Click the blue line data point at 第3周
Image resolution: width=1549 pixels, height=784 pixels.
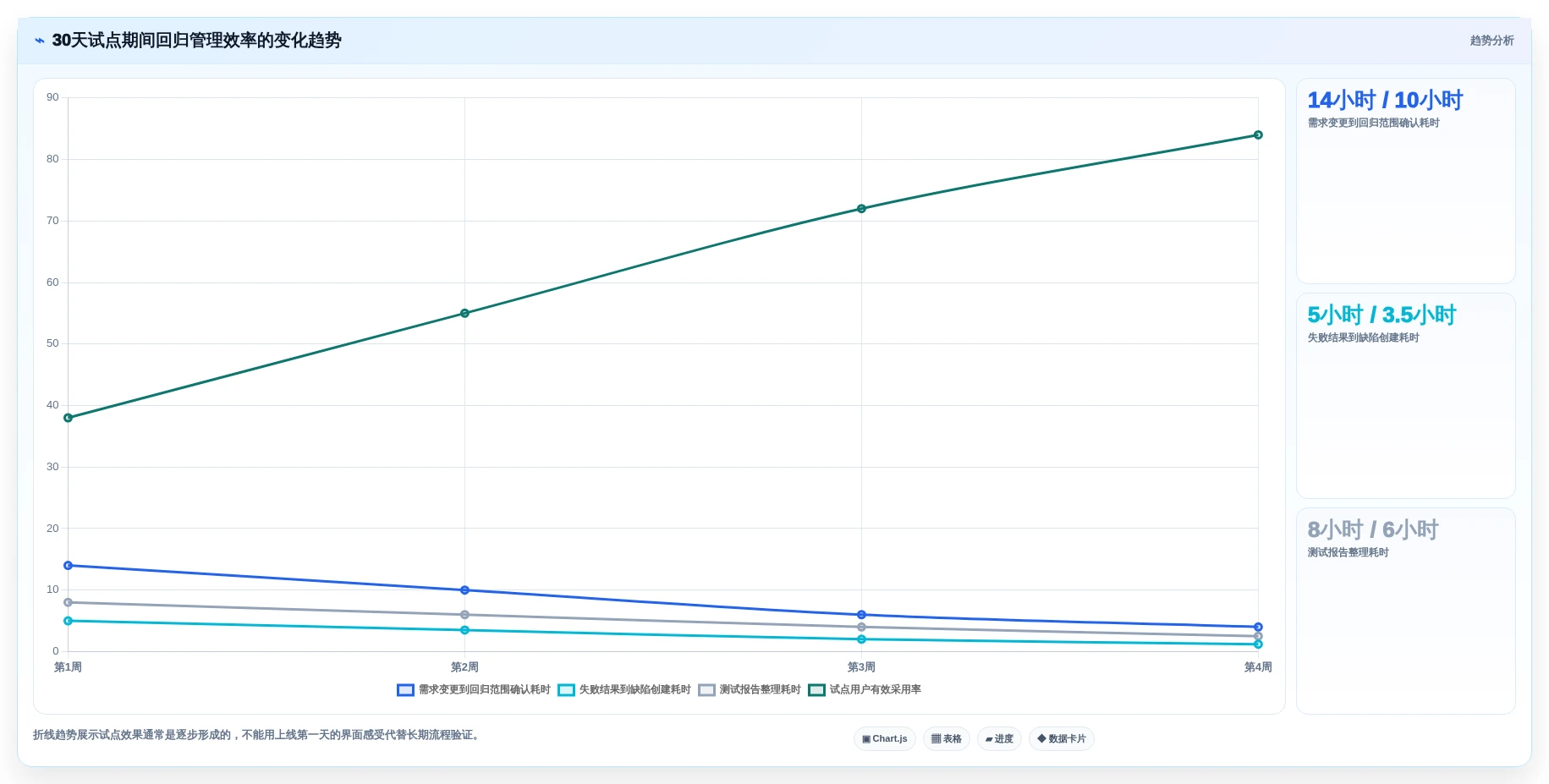pos(861,615)
